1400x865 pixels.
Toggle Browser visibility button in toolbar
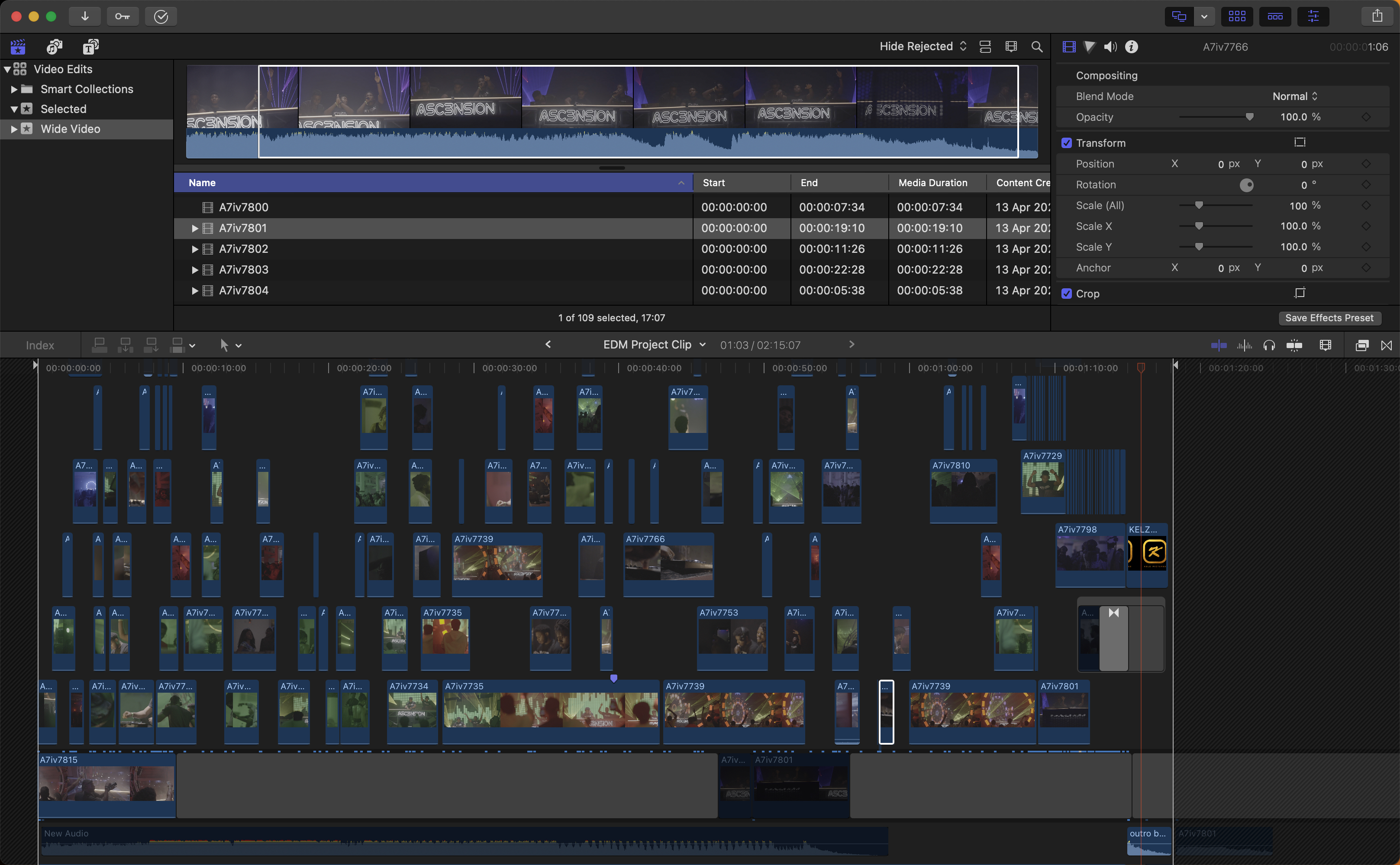pyautogui.click(x=1237, y=16)
